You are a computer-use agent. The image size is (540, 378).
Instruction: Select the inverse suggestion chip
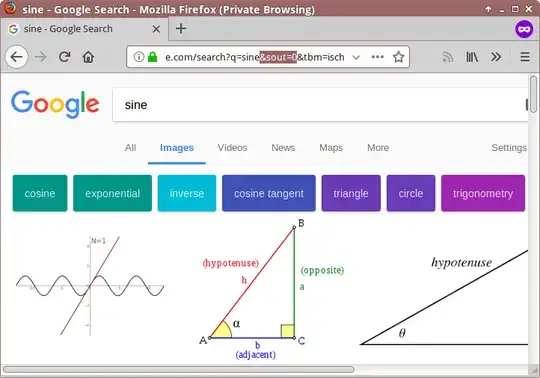[187, 193]
